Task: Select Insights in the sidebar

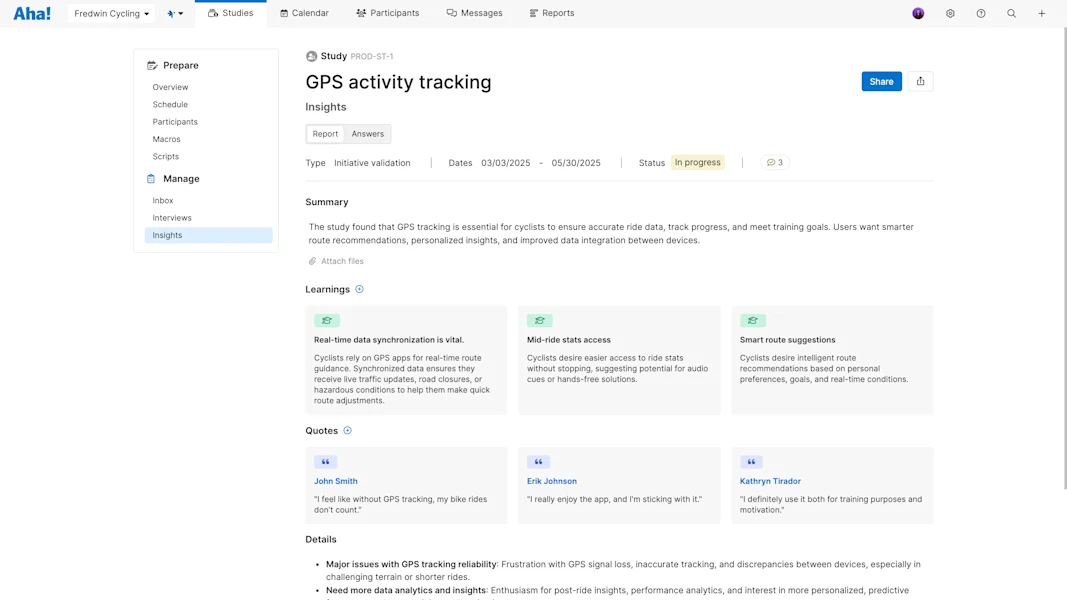Action: click(x=208, y=235)
